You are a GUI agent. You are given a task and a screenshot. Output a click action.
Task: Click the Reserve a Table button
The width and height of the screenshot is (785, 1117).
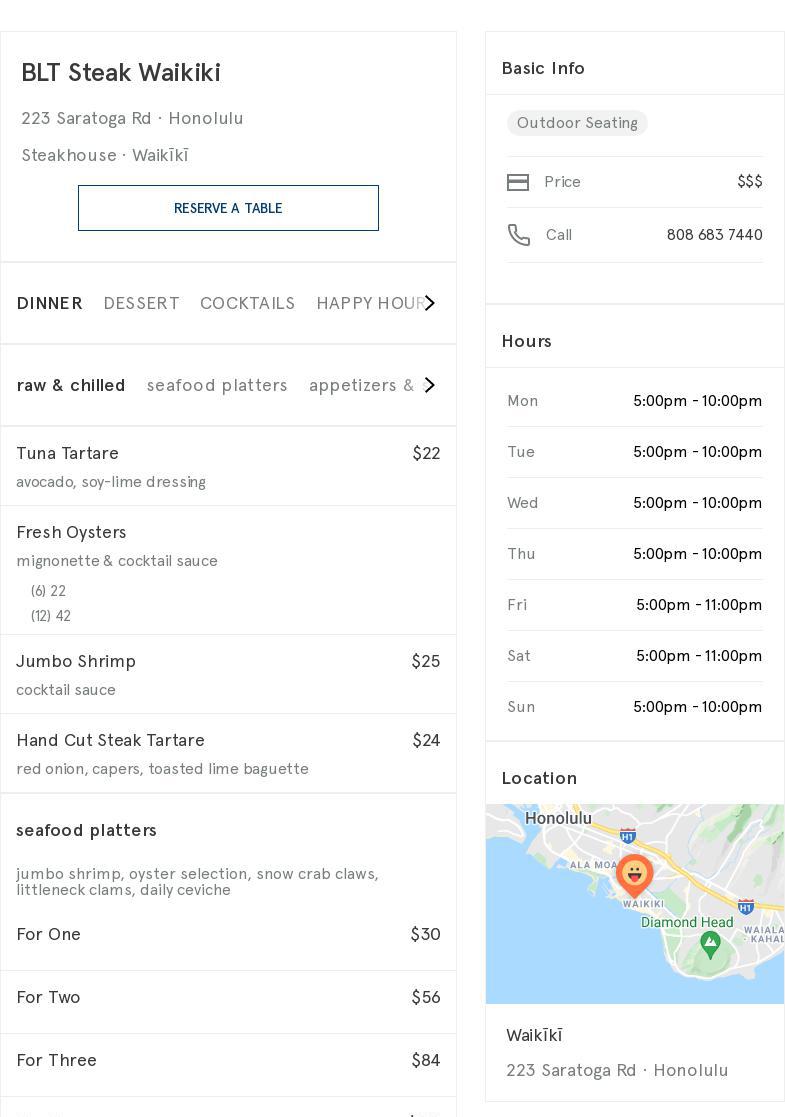(228, 208)
